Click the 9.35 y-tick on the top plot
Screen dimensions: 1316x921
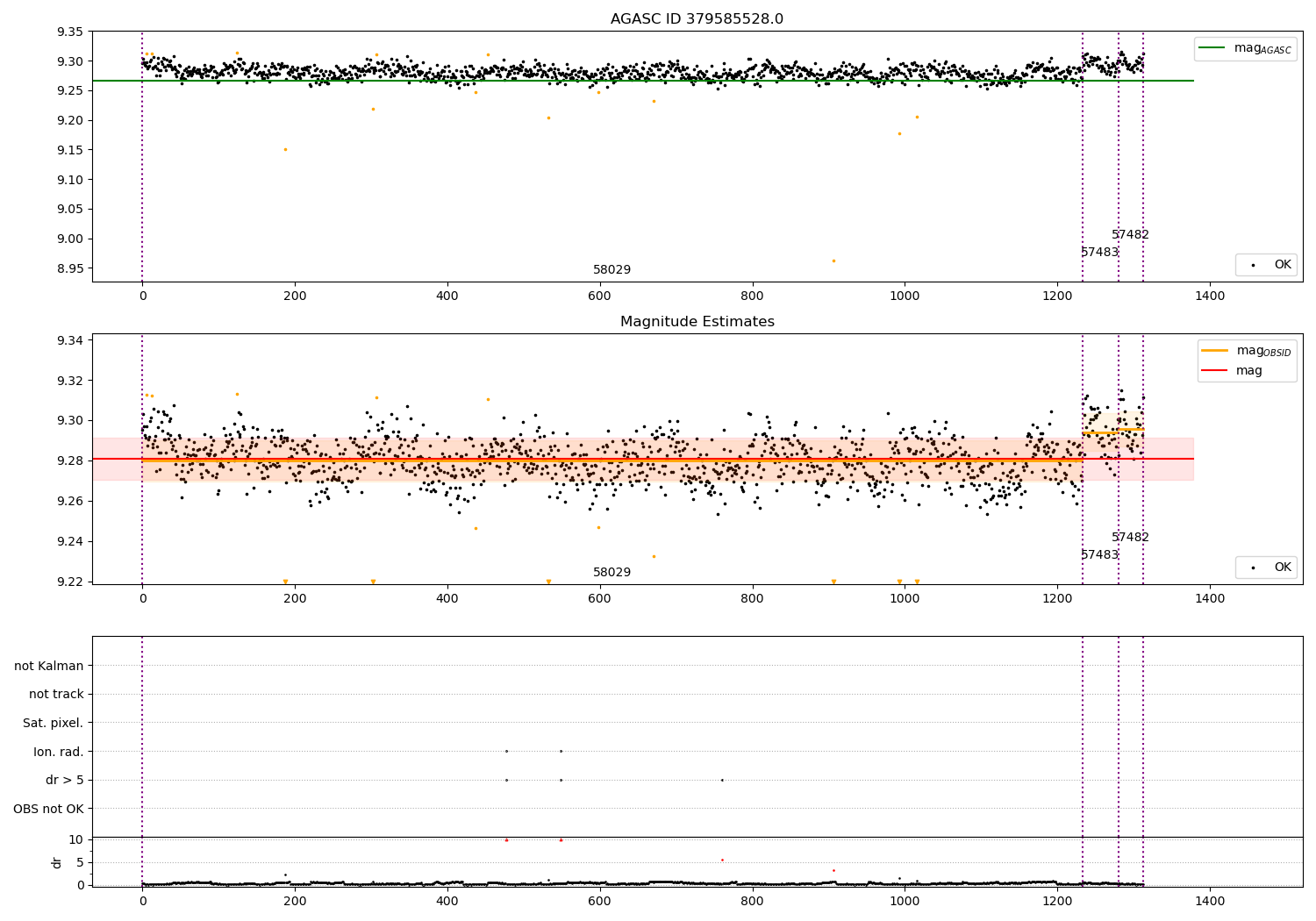pyautogui.click(x=69, y=32)
